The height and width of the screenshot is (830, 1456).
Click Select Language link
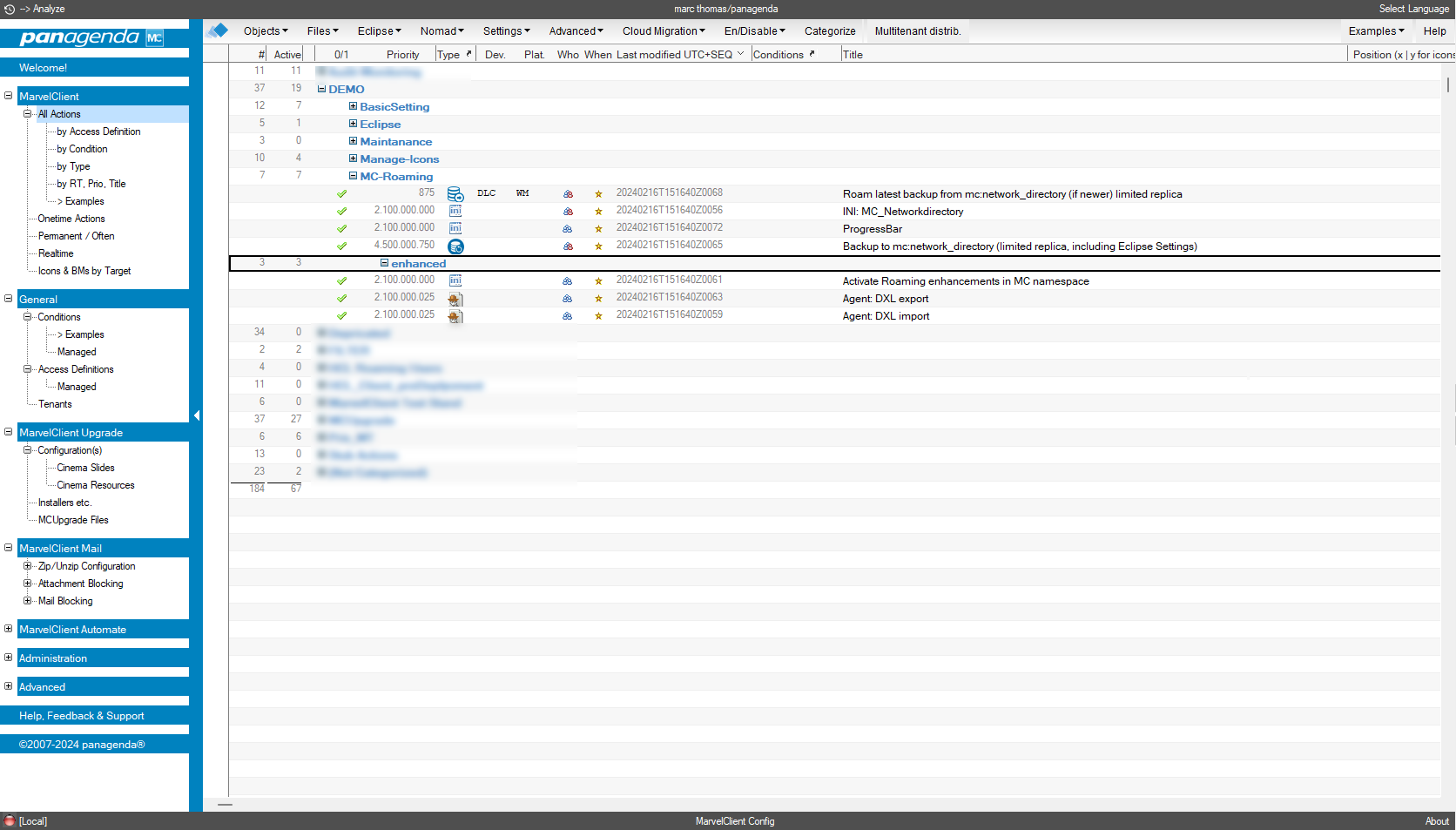tap(1413, 9)
